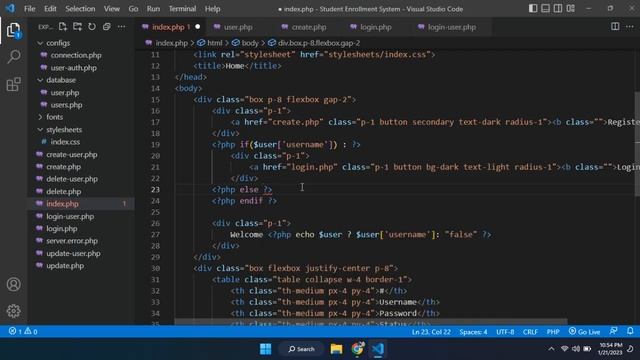The height and width of the screenshot is (360, 640).
Task: Click the editor horizontal scrollbar
Action: 371,322
